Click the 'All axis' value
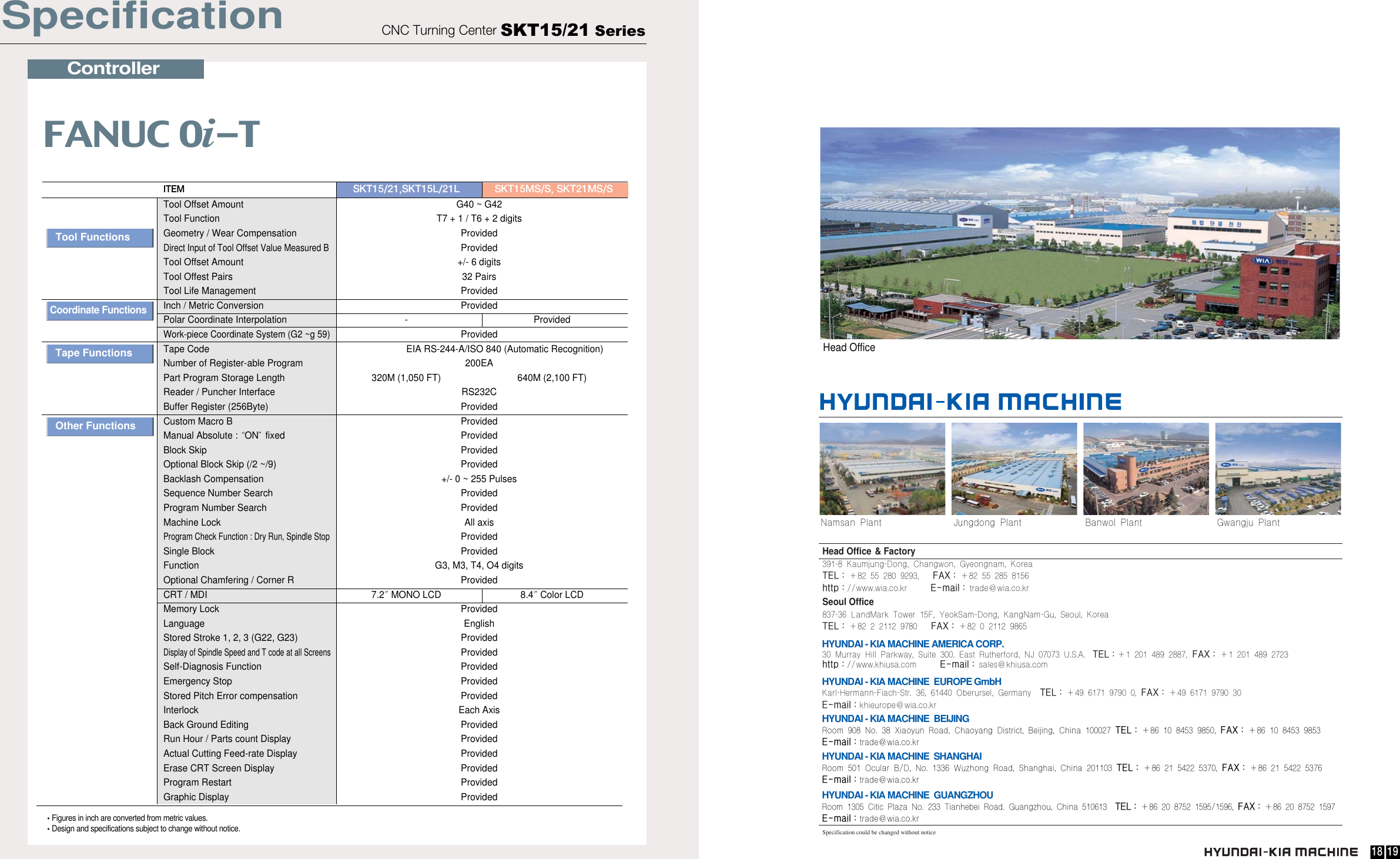The image size is (1400, 859). (479, 523)
